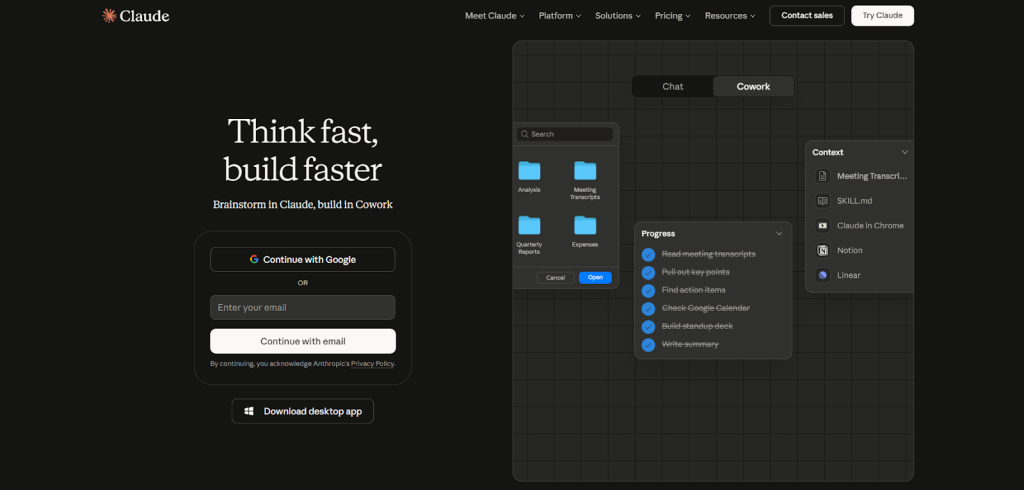Switch to the Chat tab

pos(673,87)
